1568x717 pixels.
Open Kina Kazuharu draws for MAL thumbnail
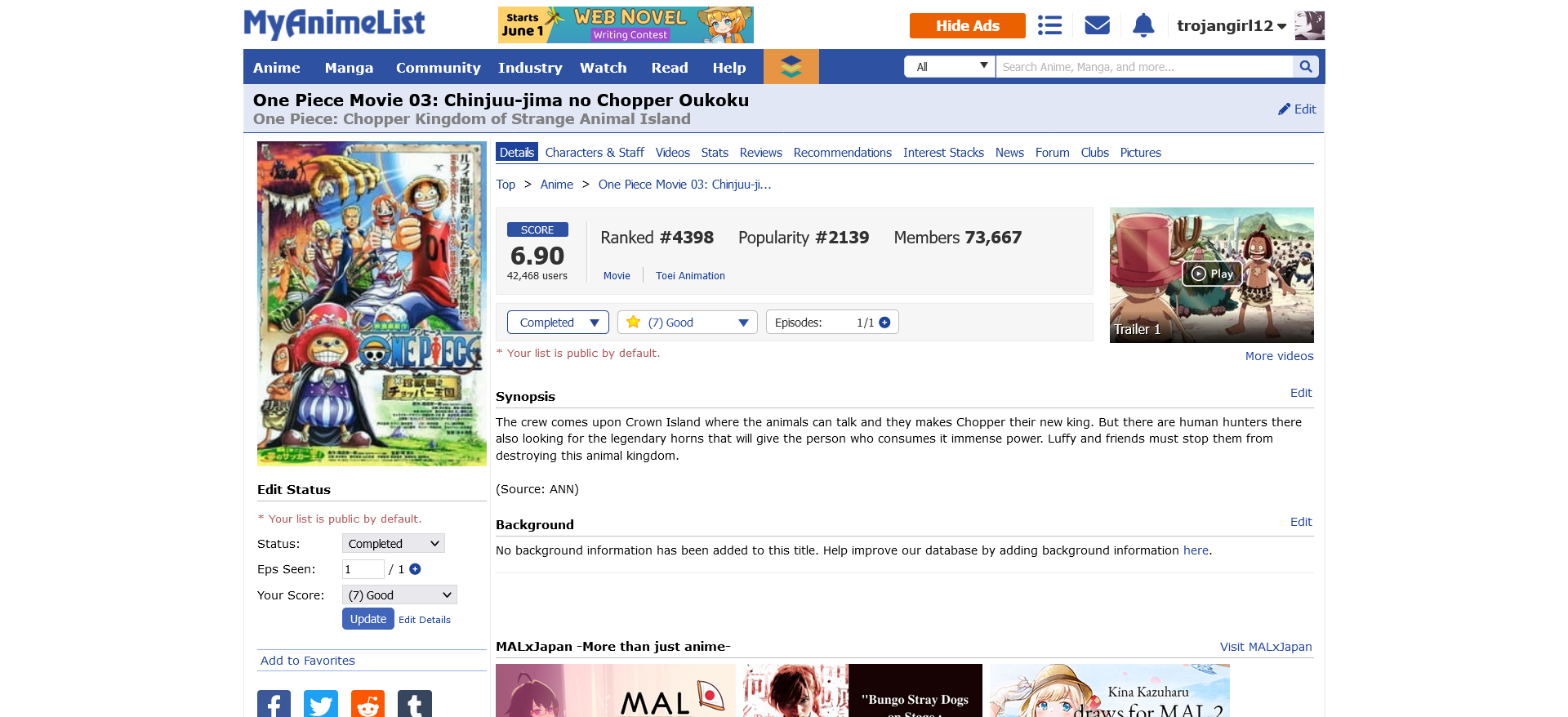click(1110, 690)
